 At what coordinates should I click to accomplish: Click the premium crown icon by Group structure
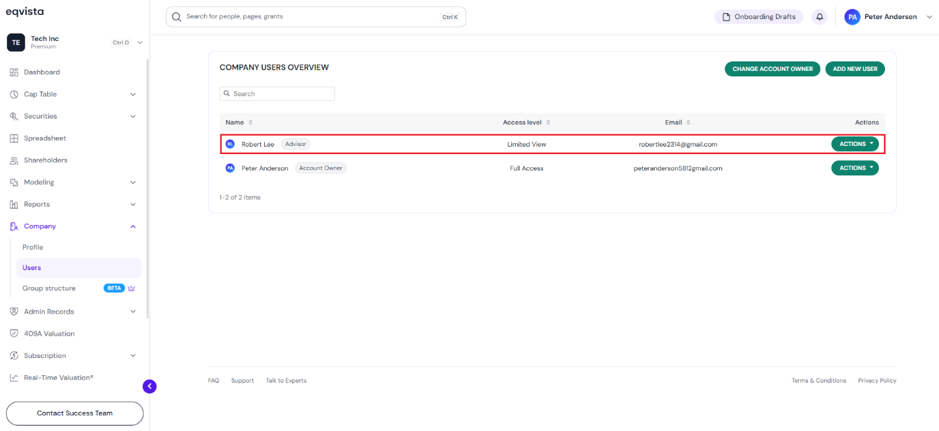pyautogui.click(x=132, y=288)
